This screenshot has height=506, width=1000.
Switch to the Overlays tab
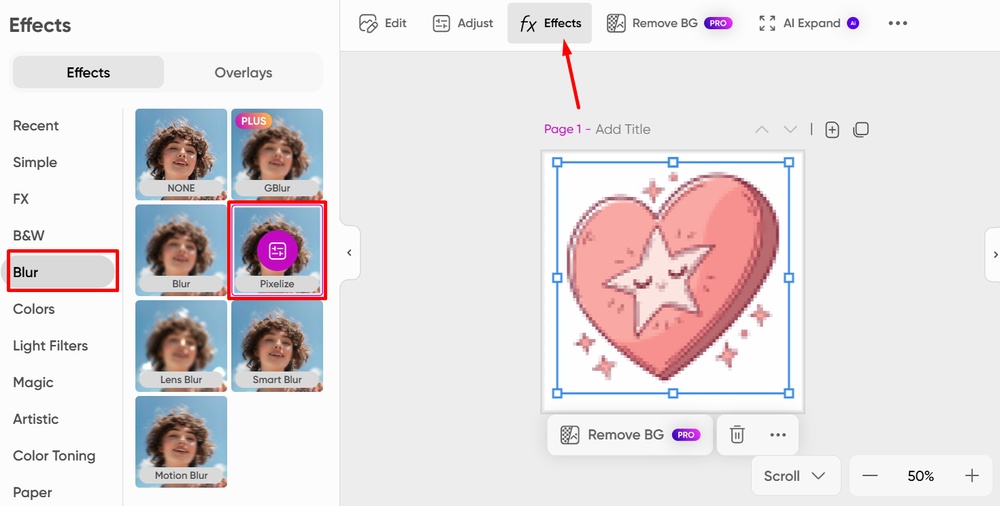click(243, 73)
